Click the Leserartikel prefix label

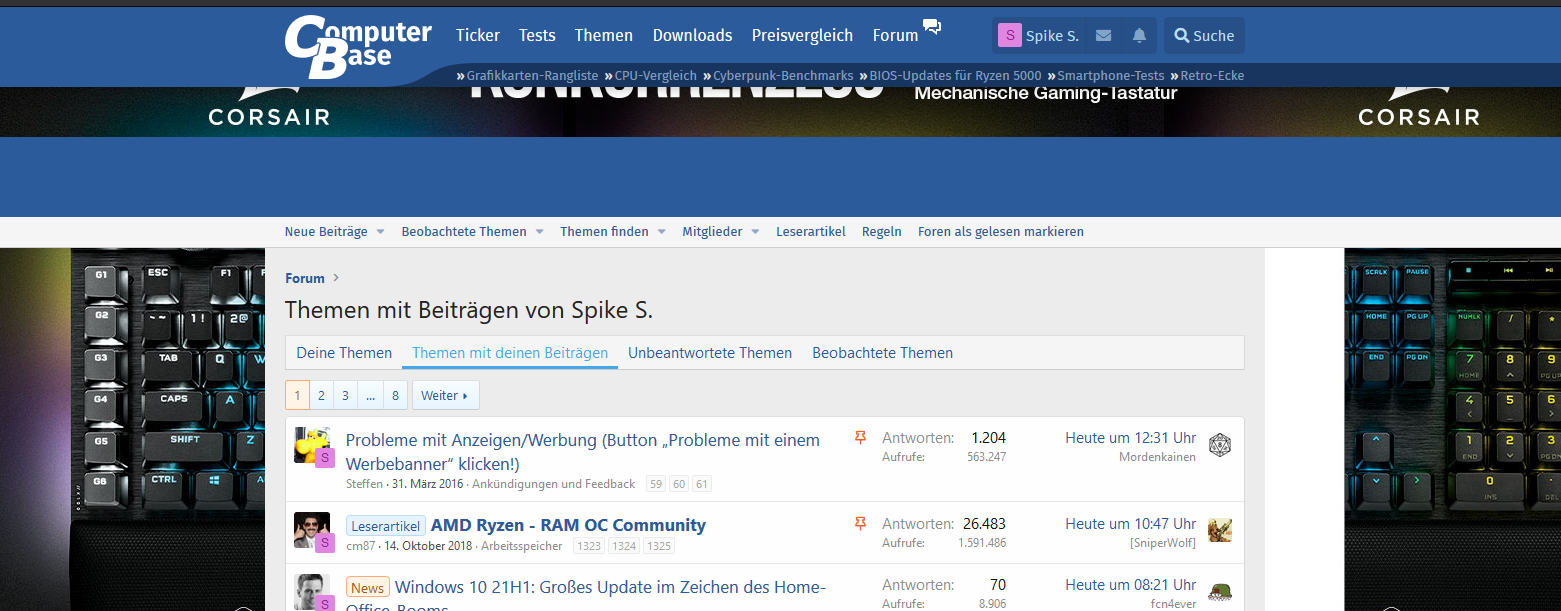[386, 526]
